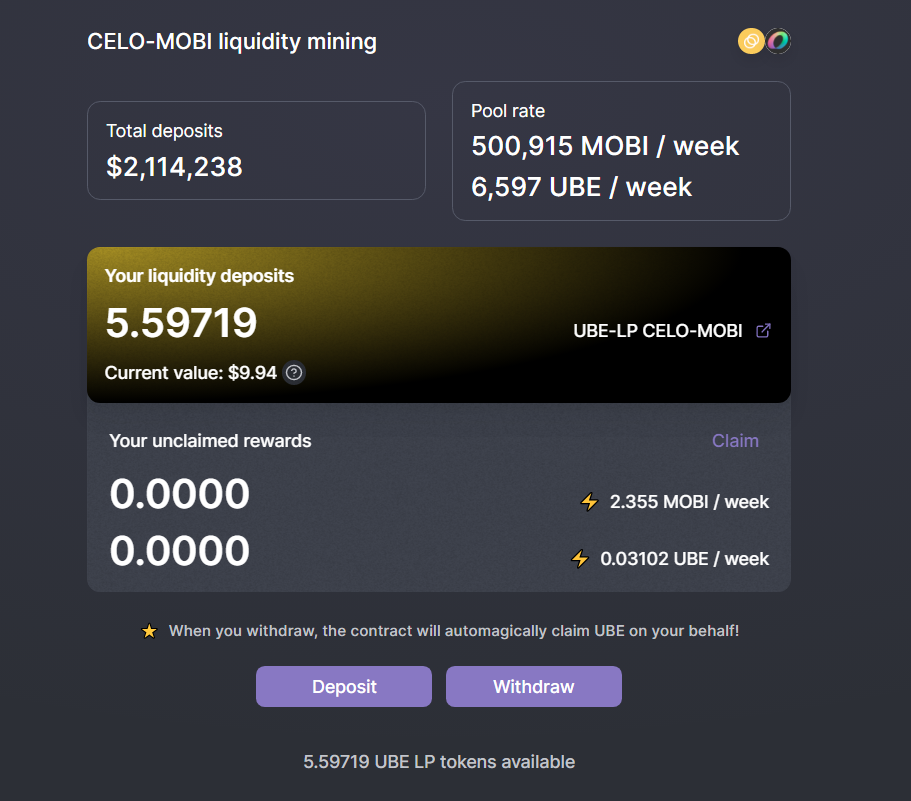The height and width of the screenshot is (801, 911).
Task: Click the Current value: $9.94 text
Action: [190, 373]
